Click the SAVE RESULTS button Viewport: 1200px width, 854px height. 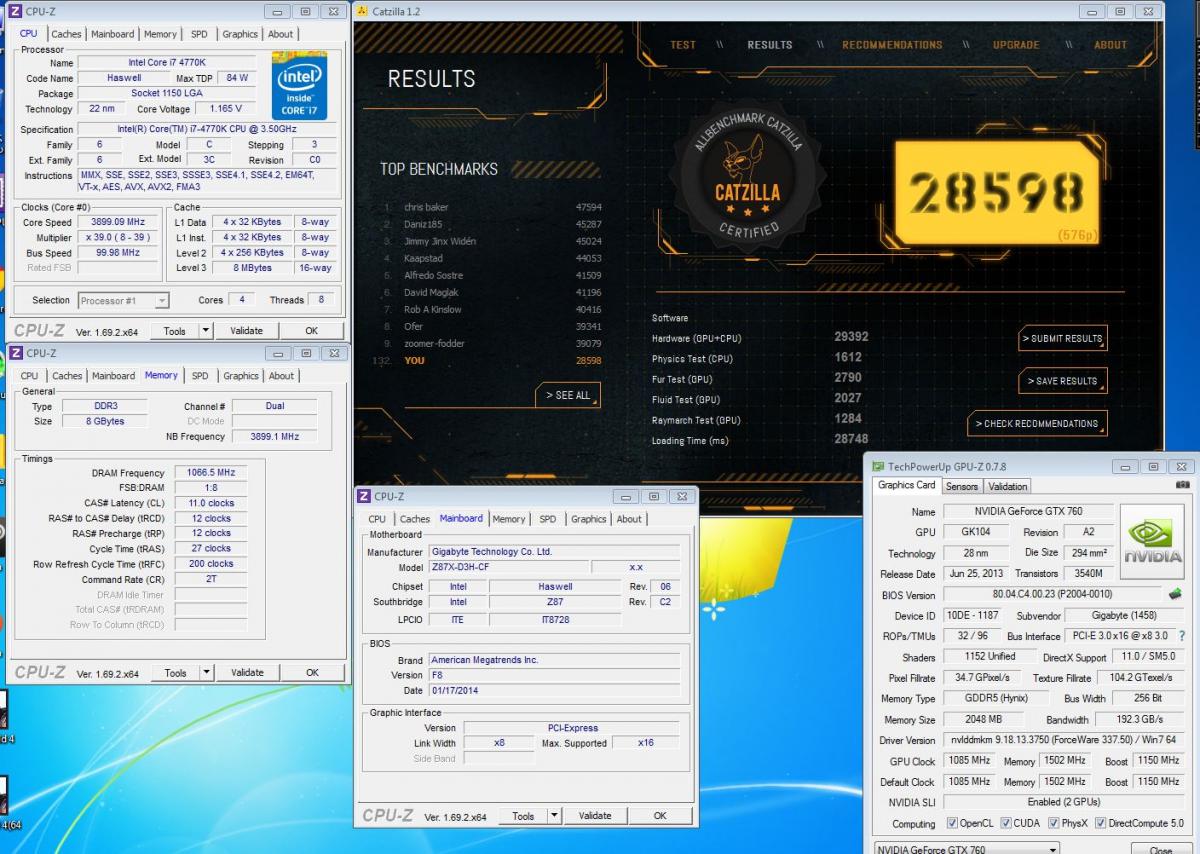pyautogui.click(x=1062, y=380)
